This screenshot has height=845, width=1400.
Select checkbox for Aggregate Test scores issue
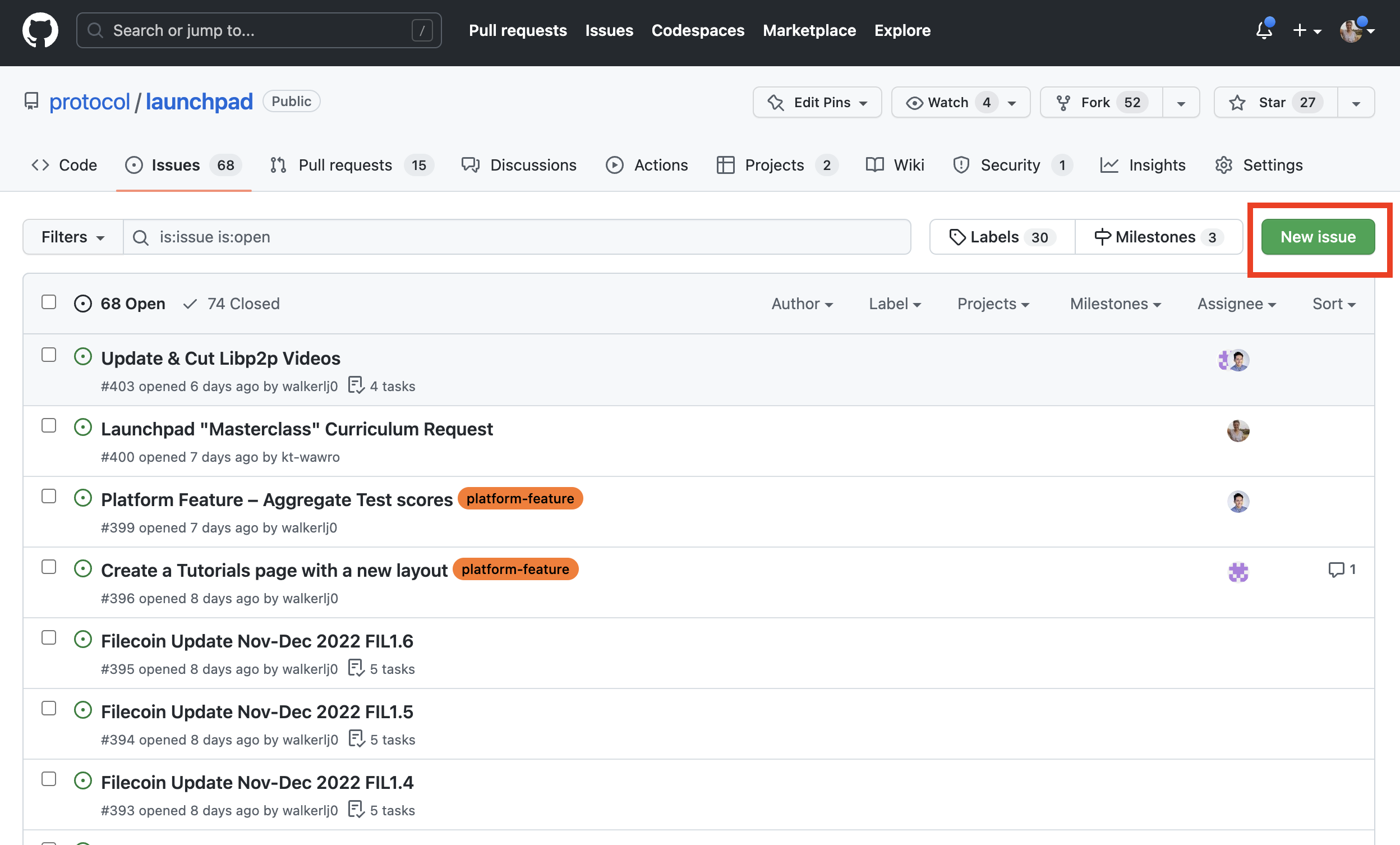click(x=49, y=496)
